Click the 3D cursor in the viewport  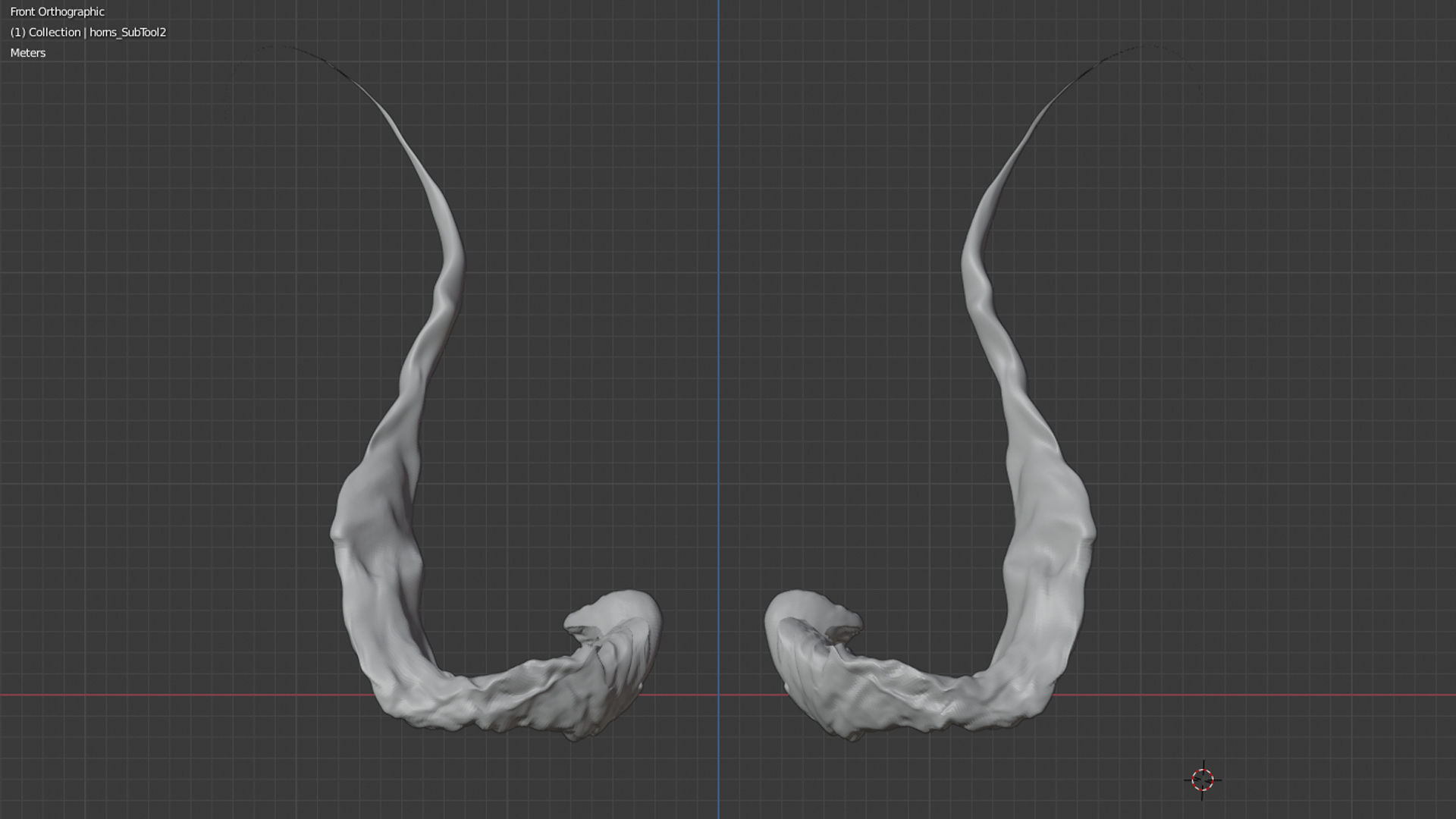point(1203,780)
